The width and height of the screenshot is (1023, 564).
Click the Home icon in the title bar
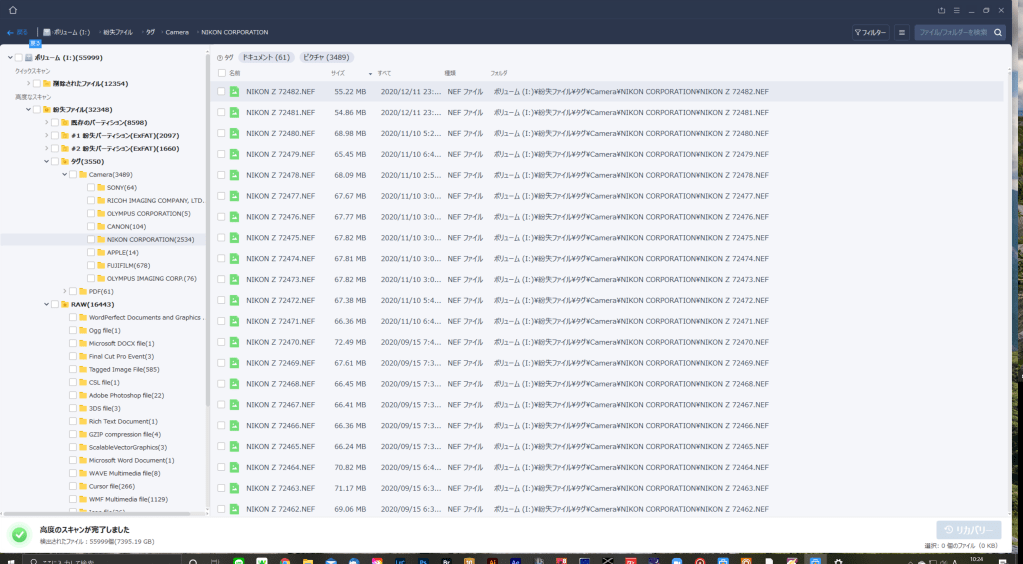tap(13, 10)
